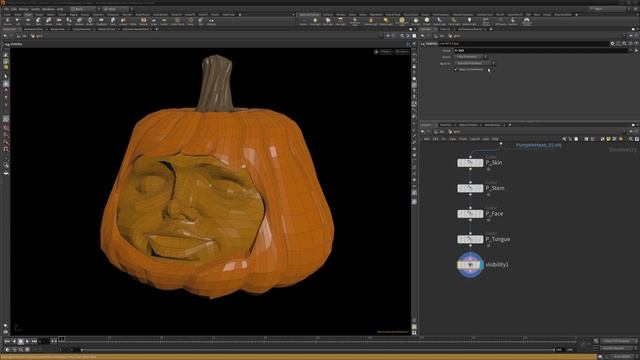Click the magnifier search icon in network toolbar
This screenshot has height=360, width=640.
coord(631,139)
